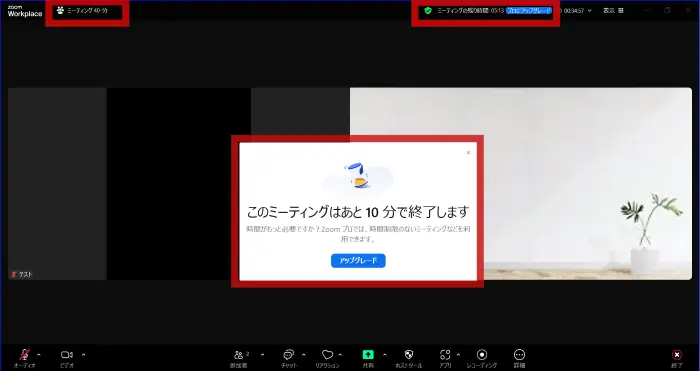Unmute the microphone via the オーディオ icon

[x=24, y=354]
